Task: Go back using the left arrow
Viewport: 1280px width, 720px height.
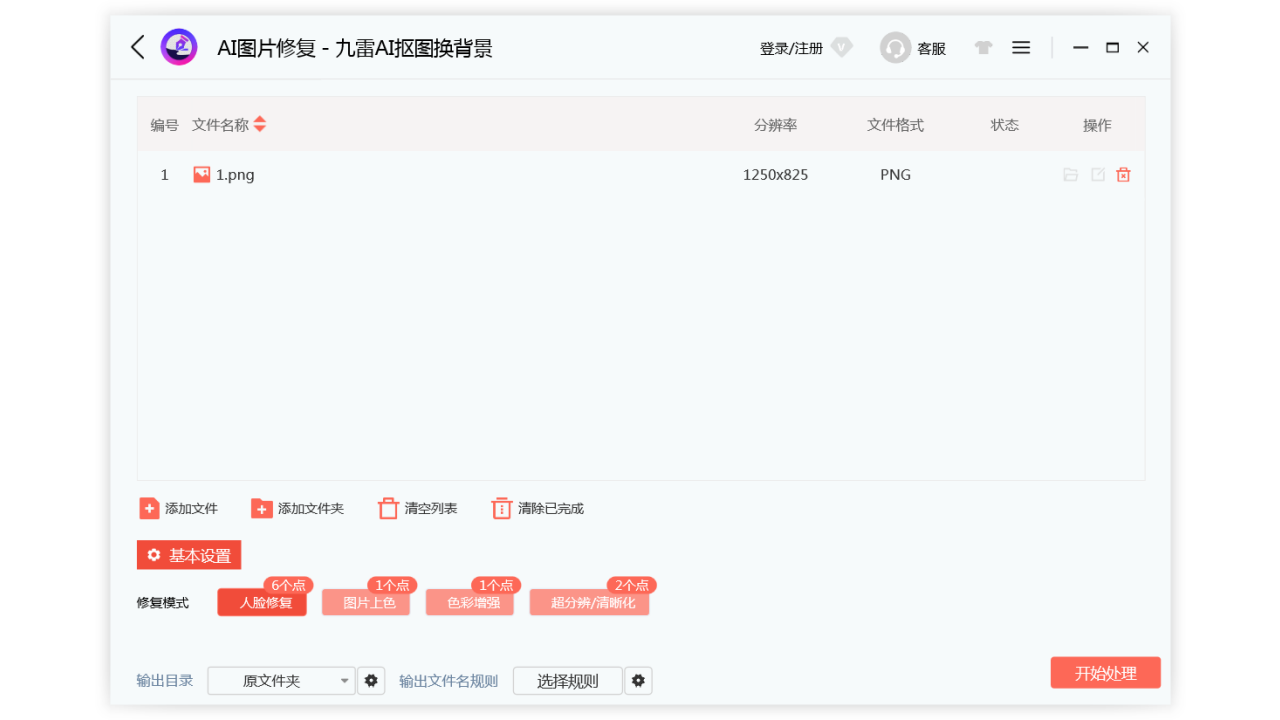Action: click(137, 47)
